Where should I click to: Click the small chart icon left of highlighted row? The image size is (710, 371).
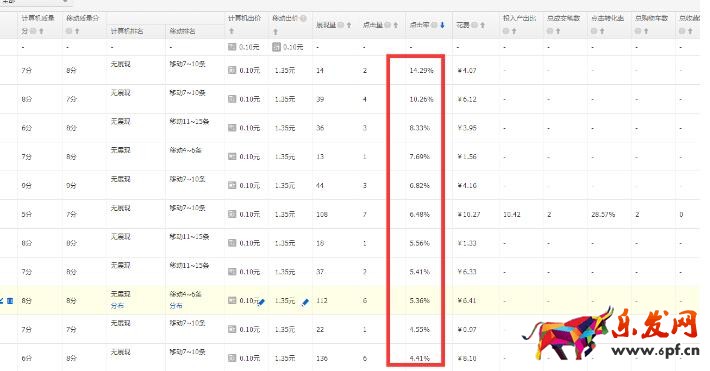pos(10,301)
